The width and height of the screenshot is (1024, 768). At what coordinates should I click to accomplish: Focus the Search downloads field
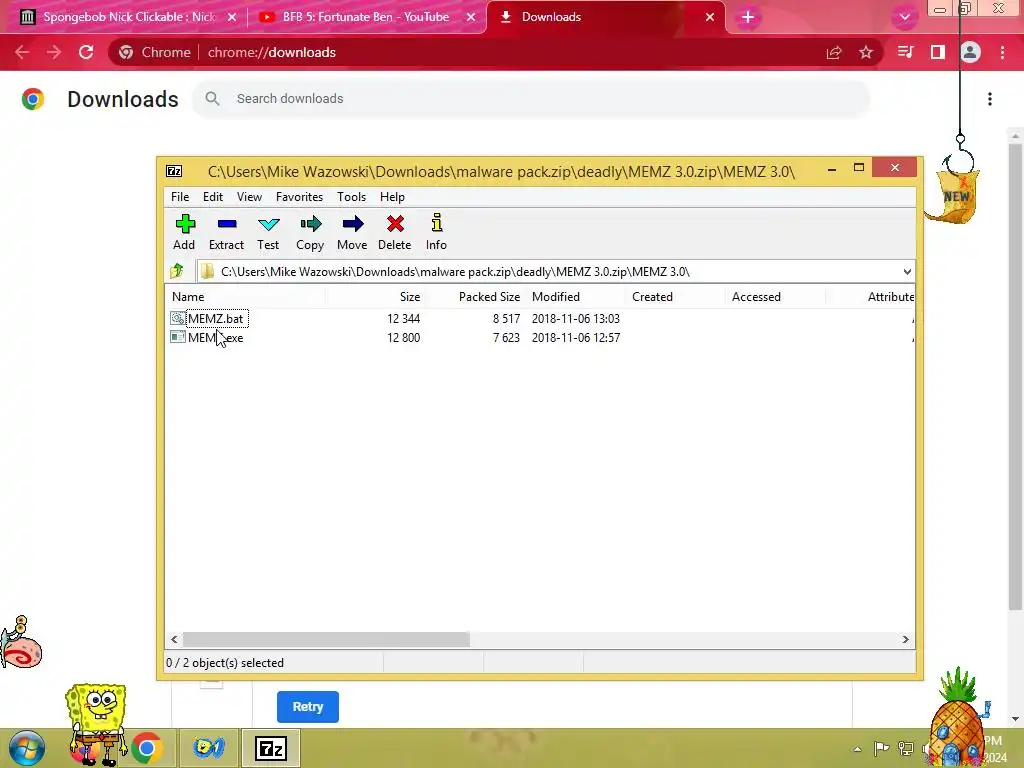click(x=531, y=99)
